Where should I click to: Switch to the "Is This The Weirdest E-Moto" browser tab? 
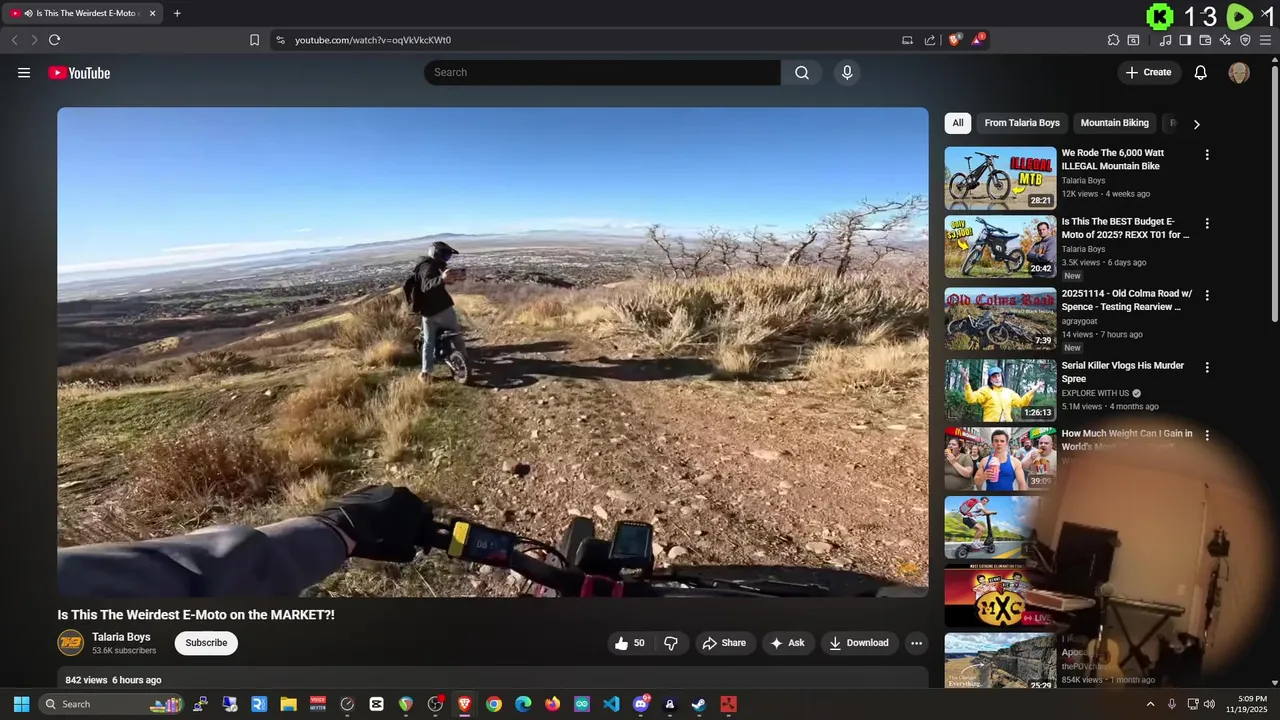pyautogui.click(x=82, y=13)
